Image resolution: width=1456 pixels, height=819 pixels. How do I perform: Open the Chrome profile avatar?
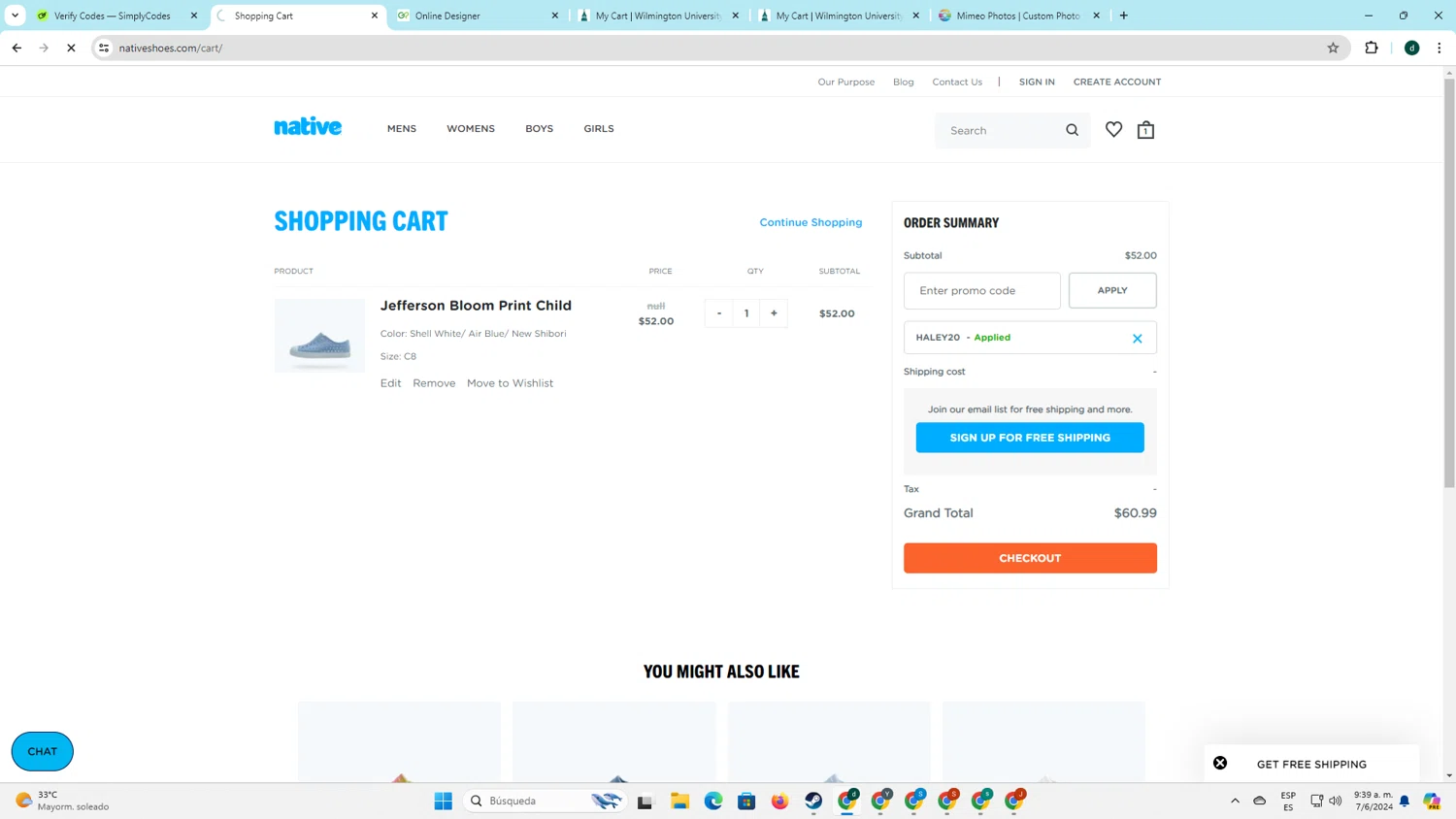tap(1411, 48)
